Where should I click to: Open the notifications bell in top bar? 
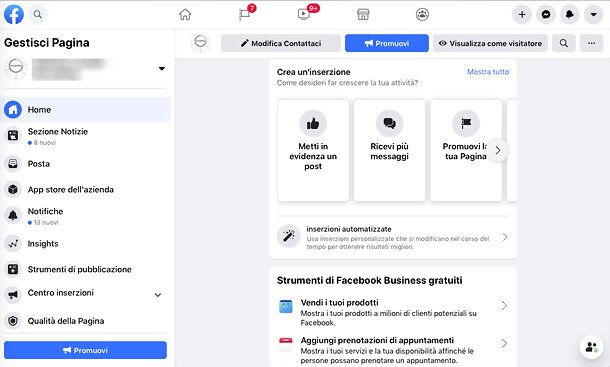pyautogui.click(x=570, y=14)
